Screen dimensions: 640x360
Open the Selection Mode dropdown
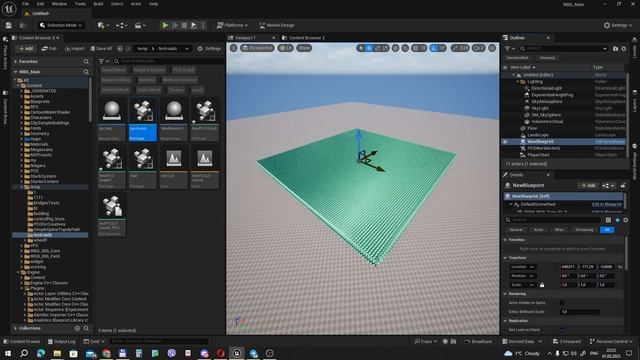pyautogui.click(x=61, y=25)
